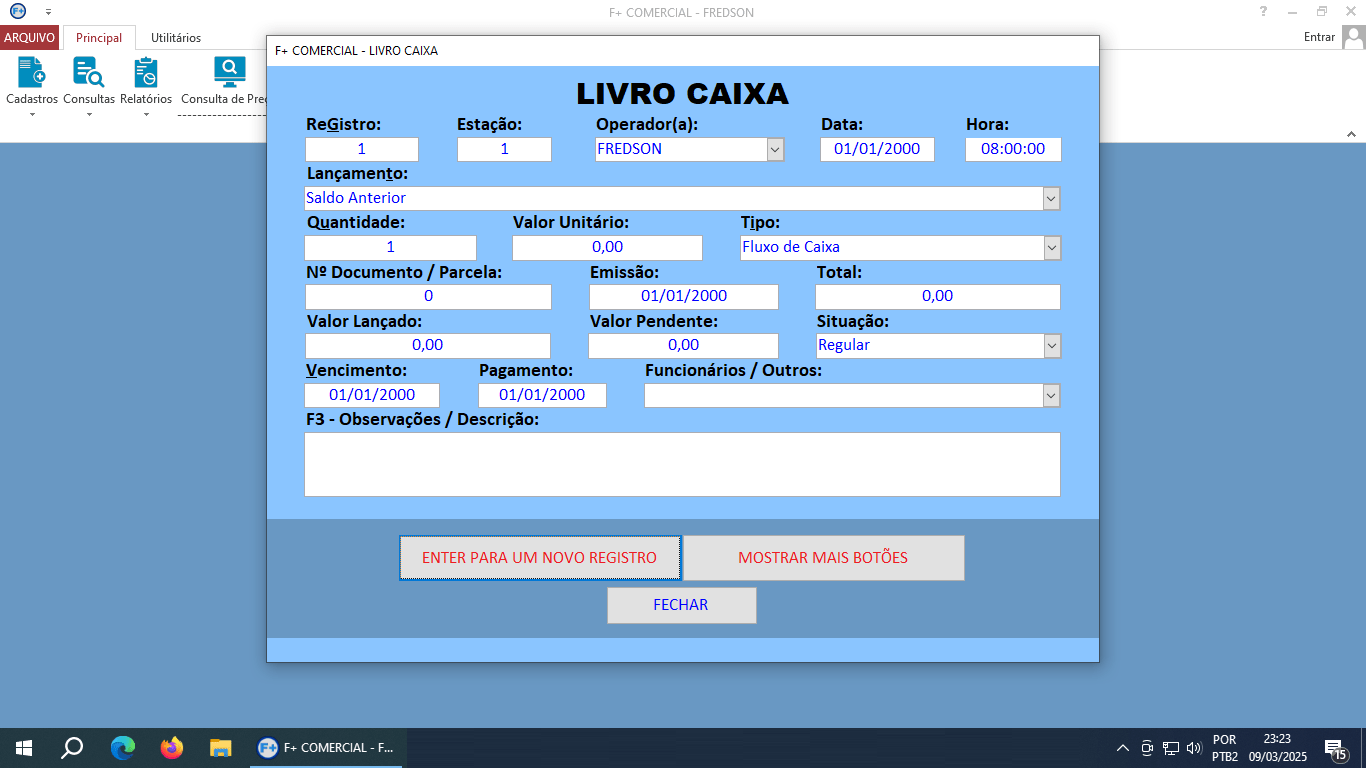The image size is (1366, 768).
Task: Expand the Funcionários / Outros dropdown
Action: pos(1051,395)
